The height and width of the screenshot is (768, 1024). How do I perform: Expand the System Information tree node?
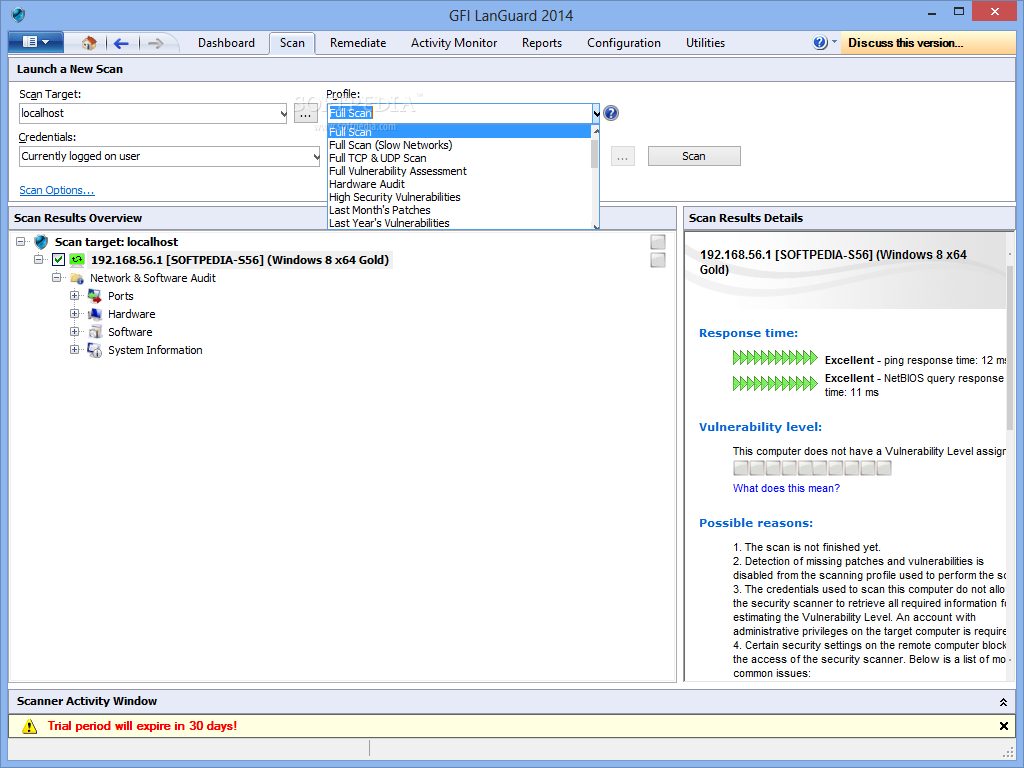pyautogui.click(x=74, y=349)
